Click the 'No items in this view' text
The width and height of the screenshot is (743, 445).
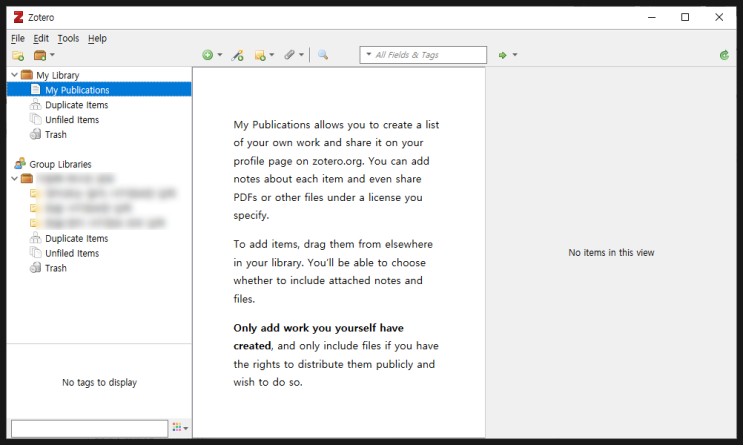(x=611, y=253)
